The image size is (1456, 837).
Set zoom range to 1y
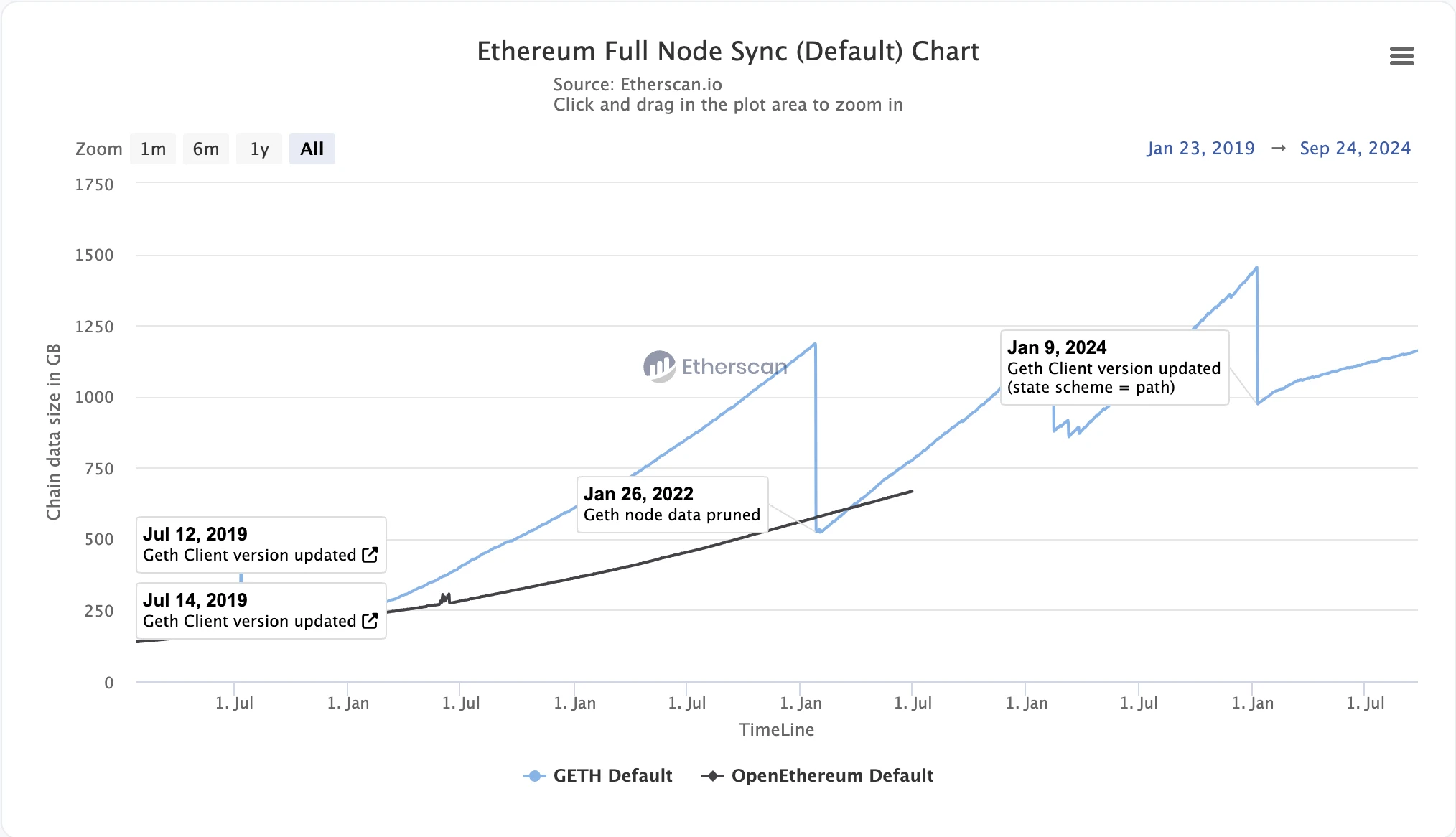pyautogui.click(x=259, y=149)
